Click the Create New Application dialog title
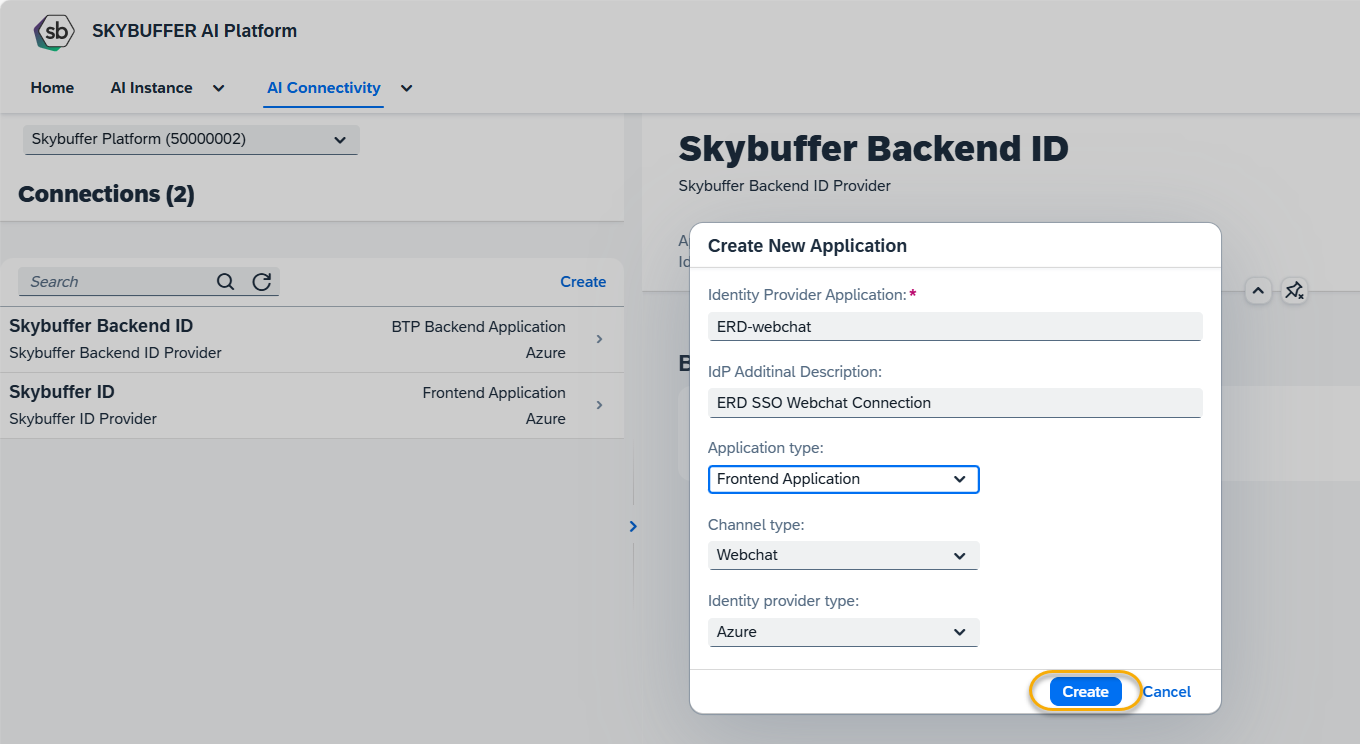Viewport: 1360px width, 744px height. (807, 246)
